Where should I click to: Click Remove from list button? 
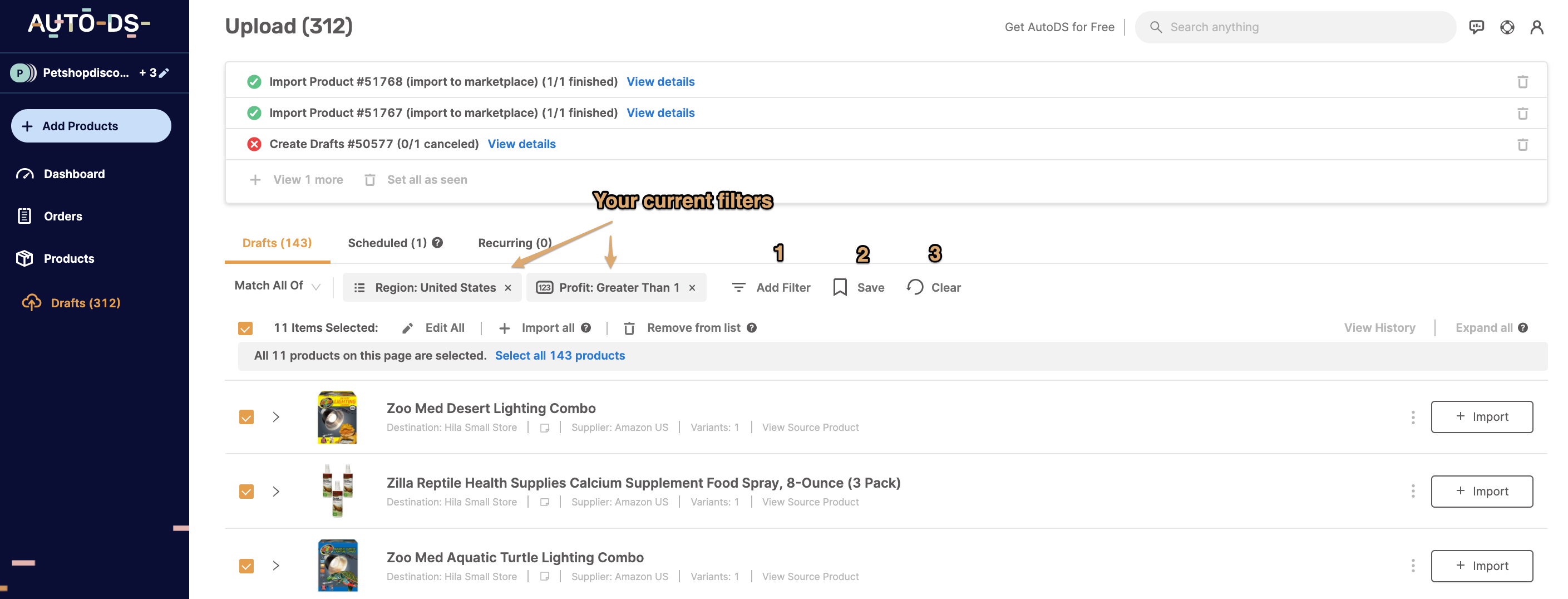coord(682,327)
